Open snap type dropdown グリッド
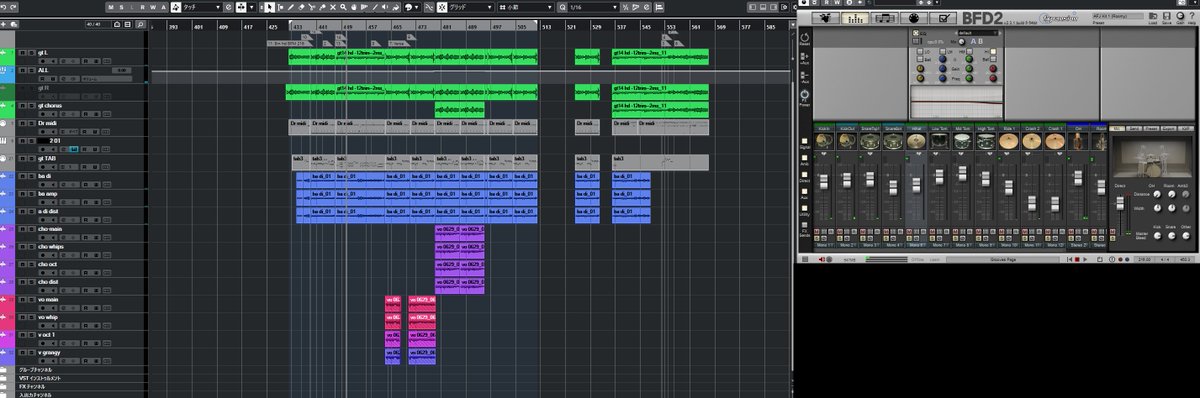This screenshot has width=1200, height=398. [470, 7]
